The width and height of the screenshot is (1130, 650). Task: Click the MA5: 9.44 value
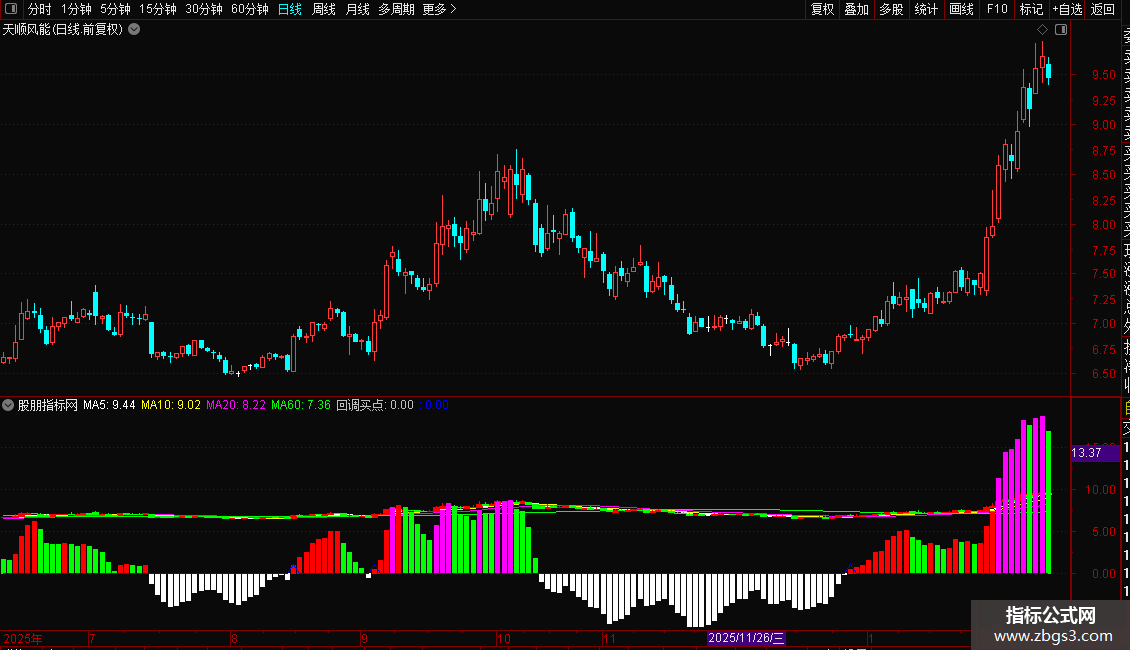(x=109, y=405)
